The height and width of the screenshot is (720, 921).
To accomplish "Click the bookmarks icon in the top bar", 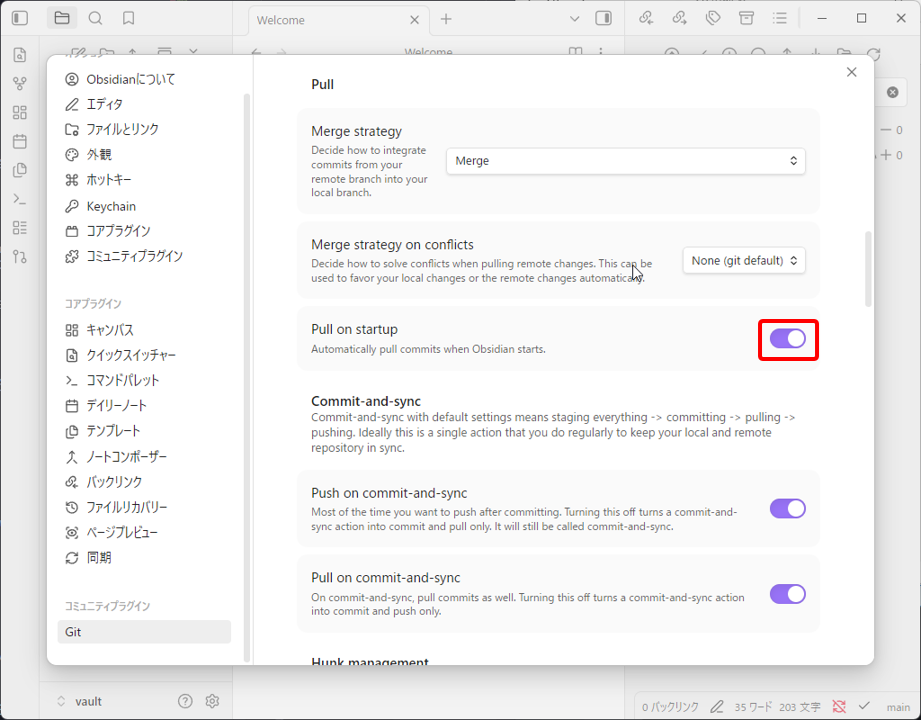I will [128, 18].
